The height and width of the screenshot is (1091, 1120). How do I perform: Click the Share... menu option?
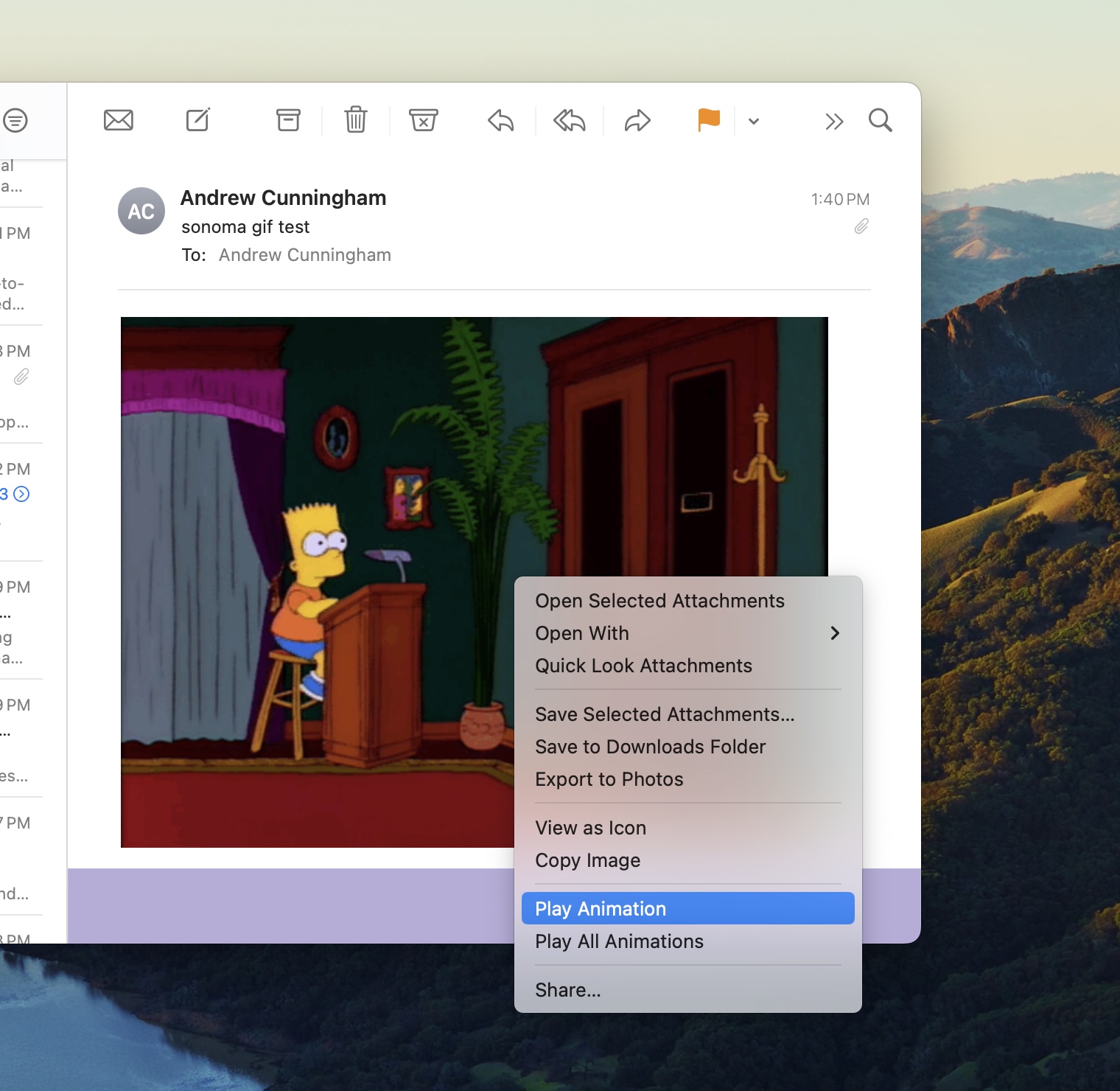click(567, 990)
